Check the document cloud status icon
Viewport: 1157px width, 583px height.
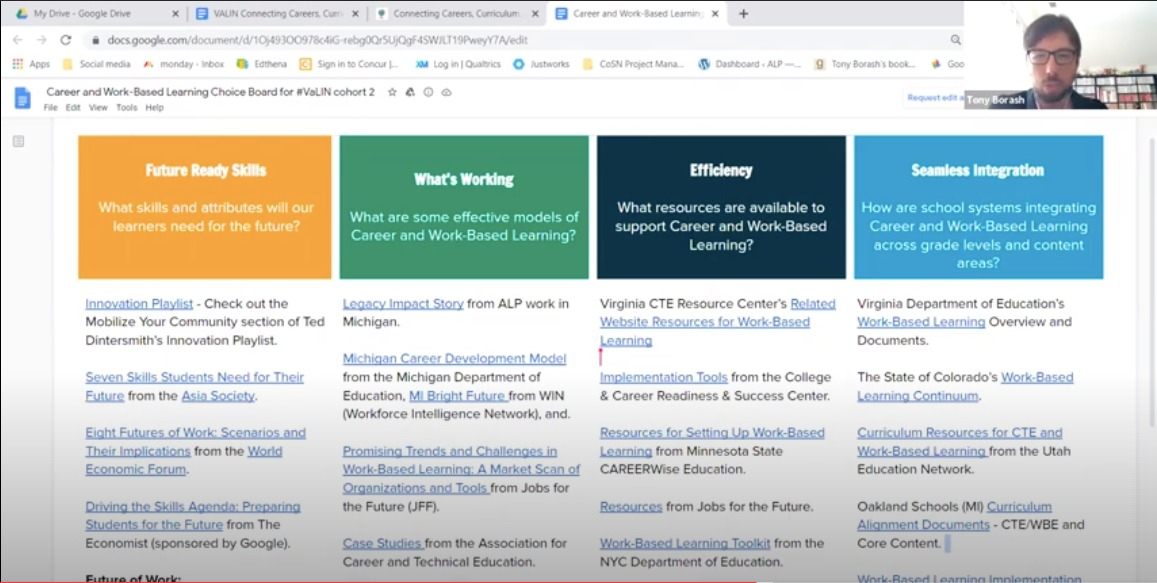pyautogui.click(x=446, y=92)
